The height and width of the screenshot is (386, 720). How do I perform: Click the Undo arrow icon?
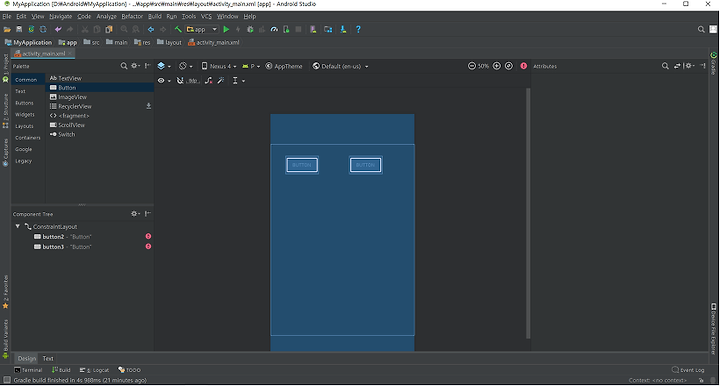pyautogui.click(x=58, y=29)
